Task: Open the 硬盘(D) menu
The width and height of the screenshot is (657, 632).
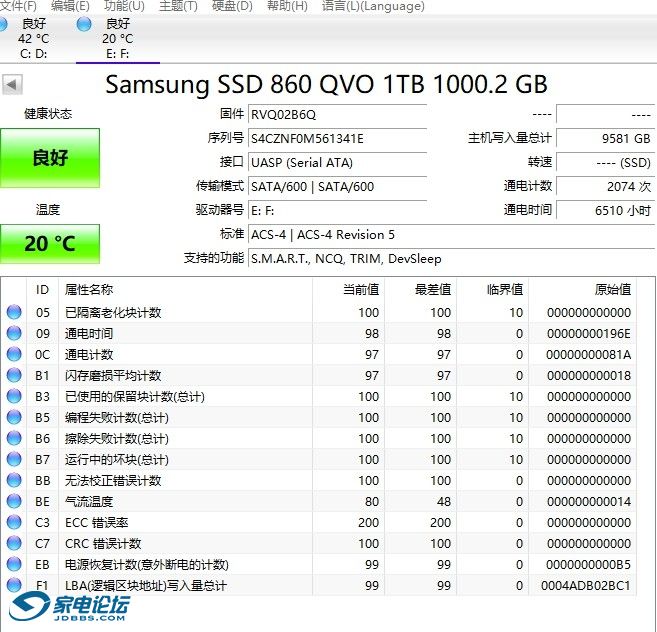Action: pos(232,6)
